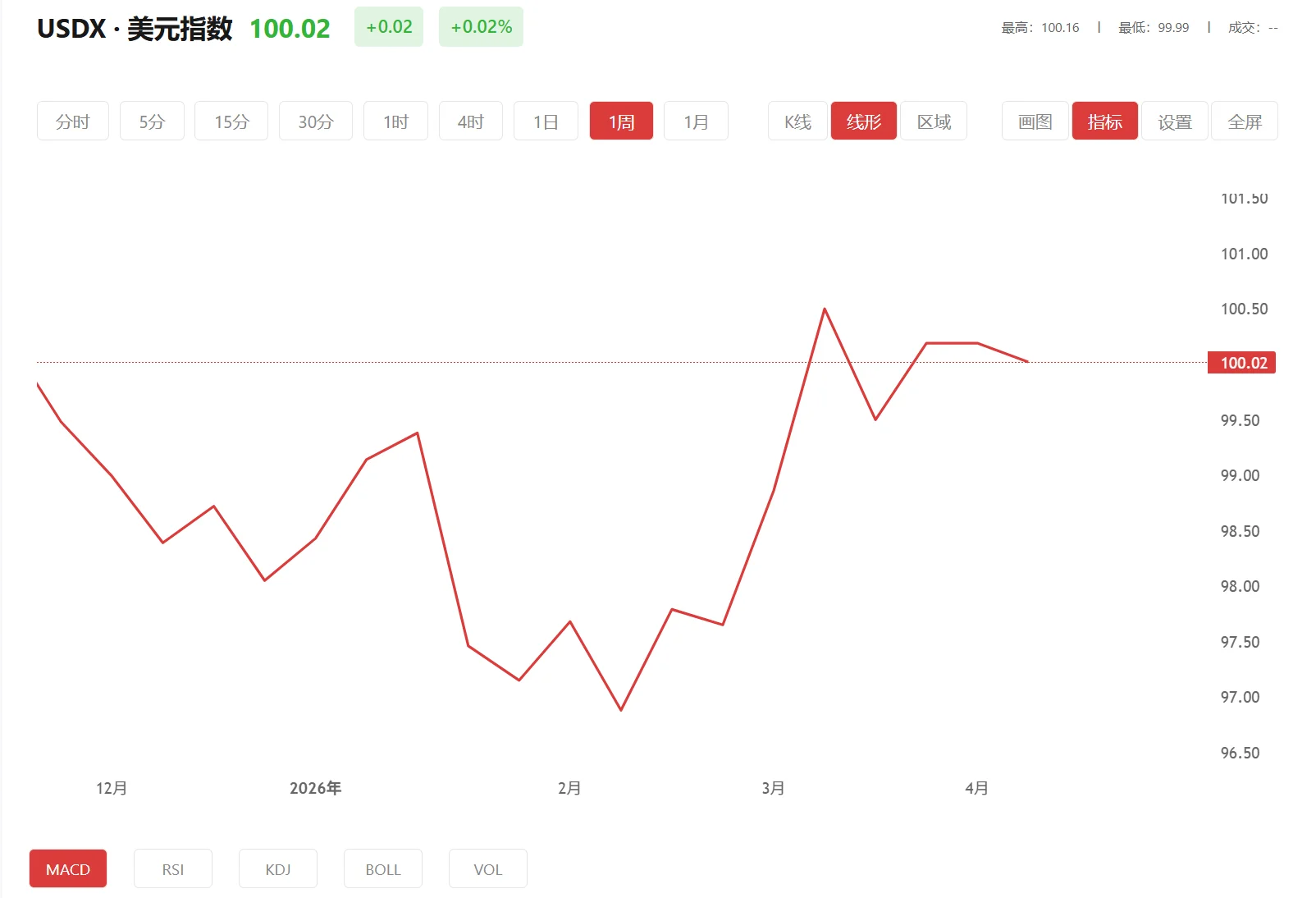
Task: Open the 设置 chart settings
Action: point(1174,121)
